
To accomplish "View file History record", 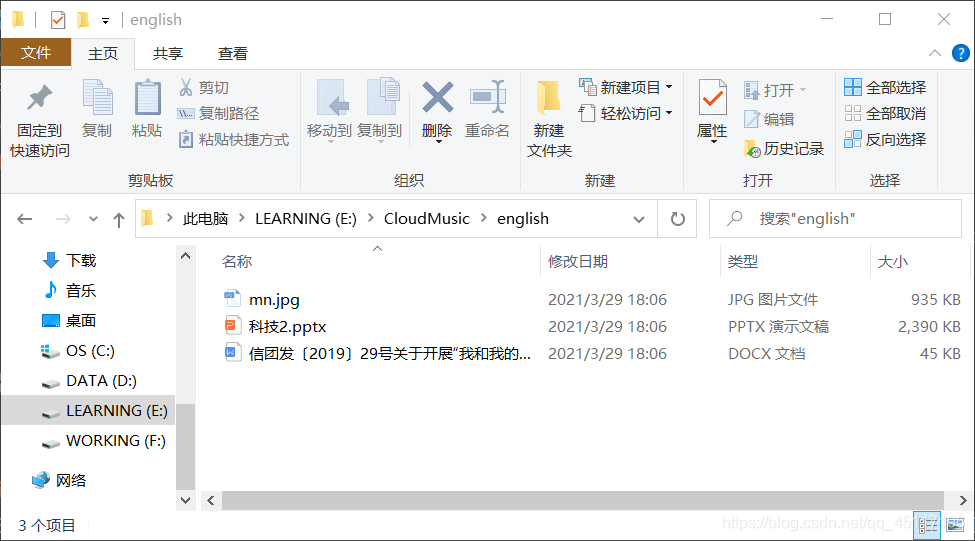I will coord(783,149).
